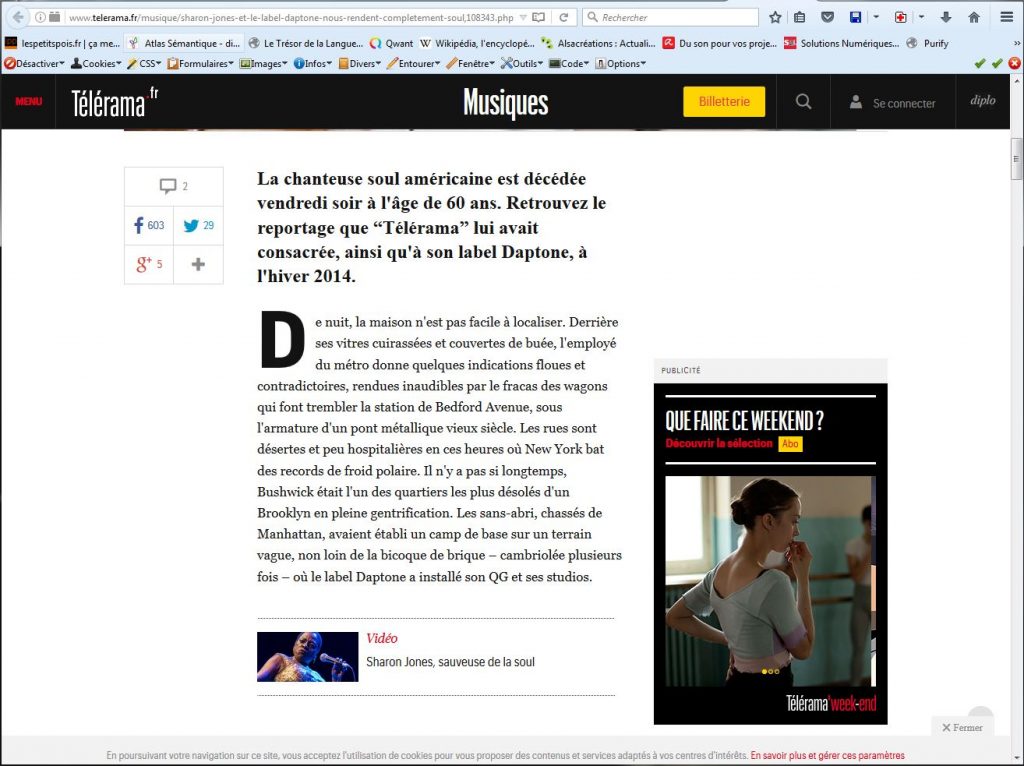Viewport: 1024px width, 766px height.
Task: Expand the Formulaires toolbar dropdown
Action: coord(202,63)
